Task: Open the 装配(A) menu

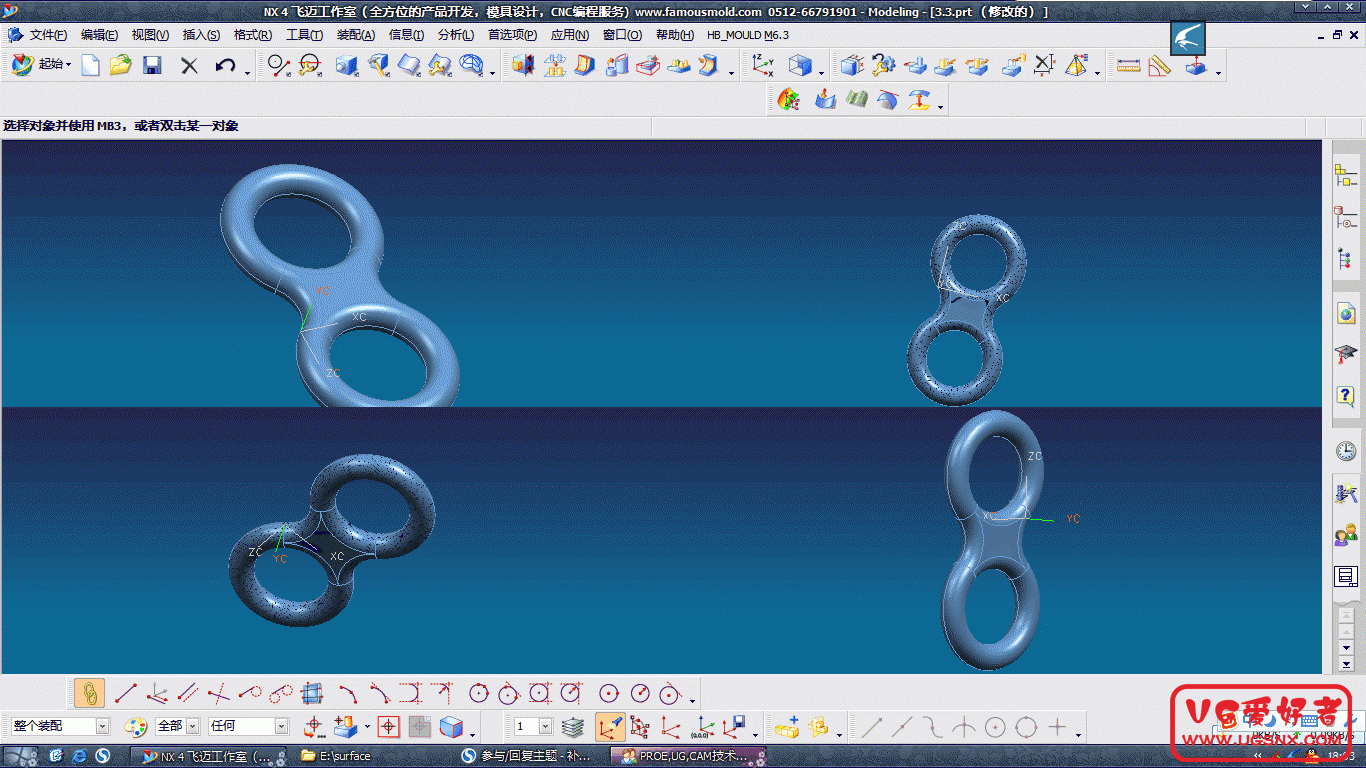Action: 356,35
